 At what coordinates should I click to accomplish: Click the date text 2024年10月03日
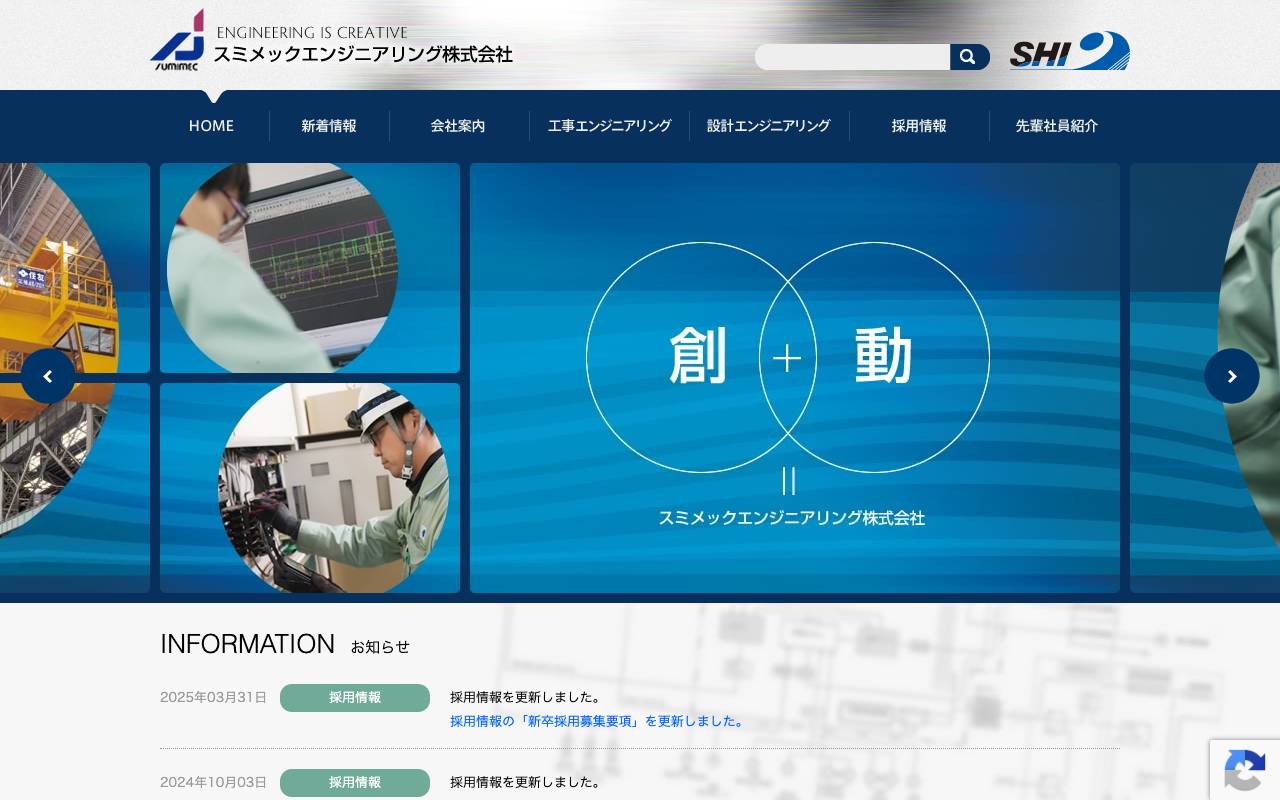click(x=213, y=783)
